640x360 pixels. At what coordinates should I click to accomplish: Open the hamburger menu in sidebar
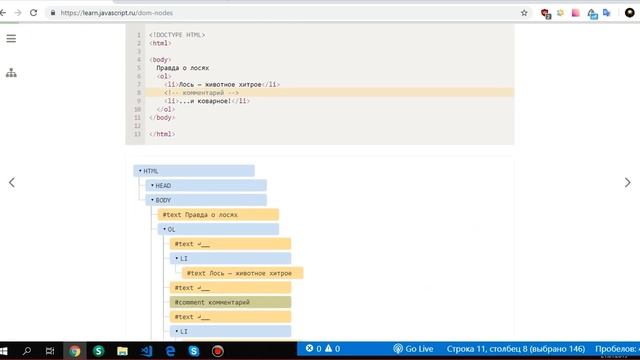pos(11,39)
